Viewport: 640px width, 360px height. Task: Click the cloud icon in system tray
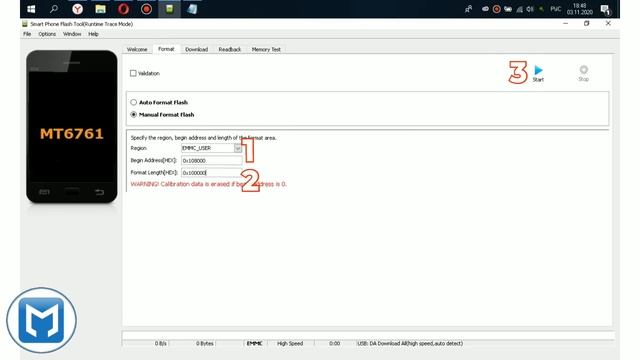point(485,9)
